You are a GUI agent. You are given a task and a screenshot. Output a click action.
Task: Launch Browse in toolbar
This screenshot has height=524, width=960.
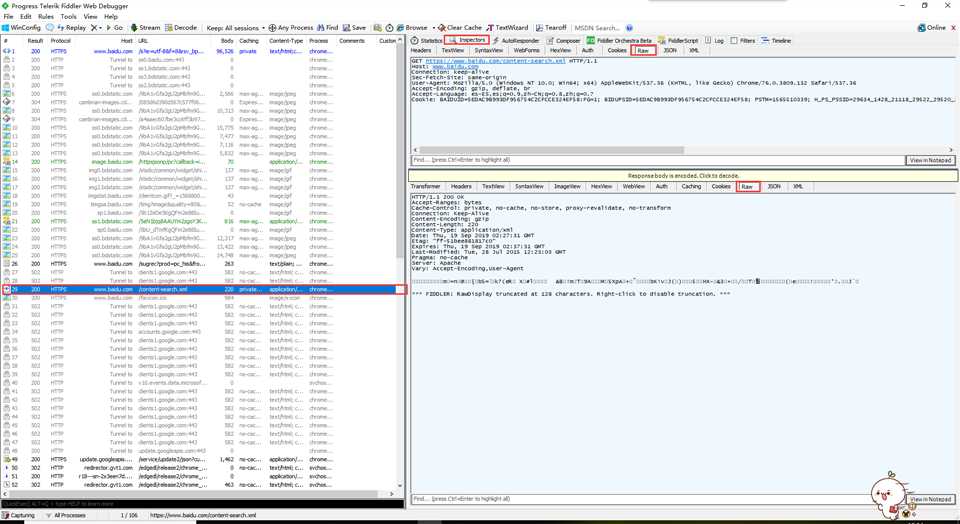click(x=412, y=28)
